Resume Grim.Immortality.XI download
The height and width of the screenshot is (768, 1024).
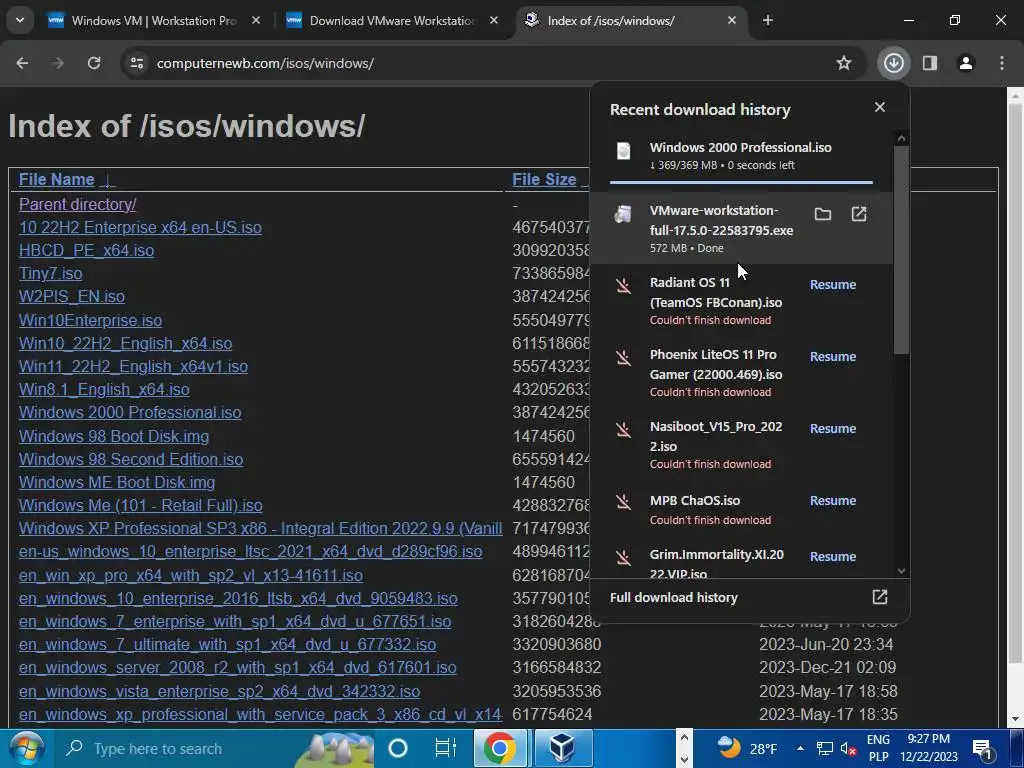point(833,556)
